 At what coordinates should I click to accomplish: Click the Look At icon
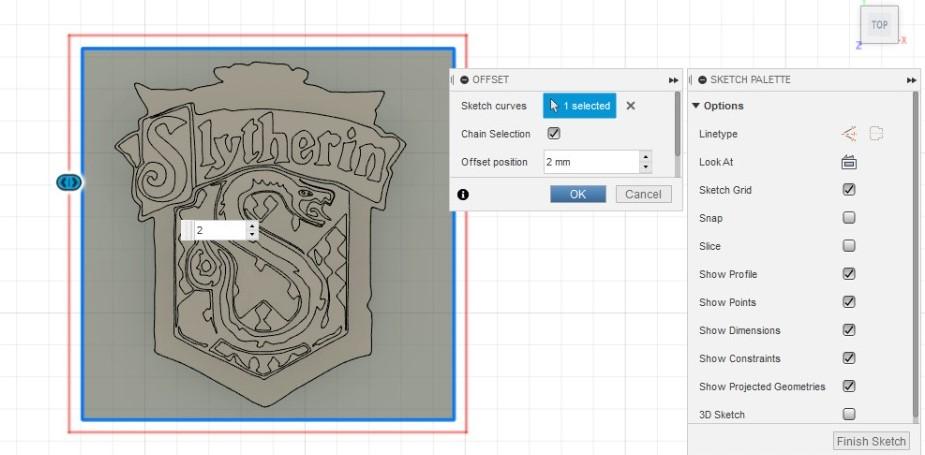(849, 162)
